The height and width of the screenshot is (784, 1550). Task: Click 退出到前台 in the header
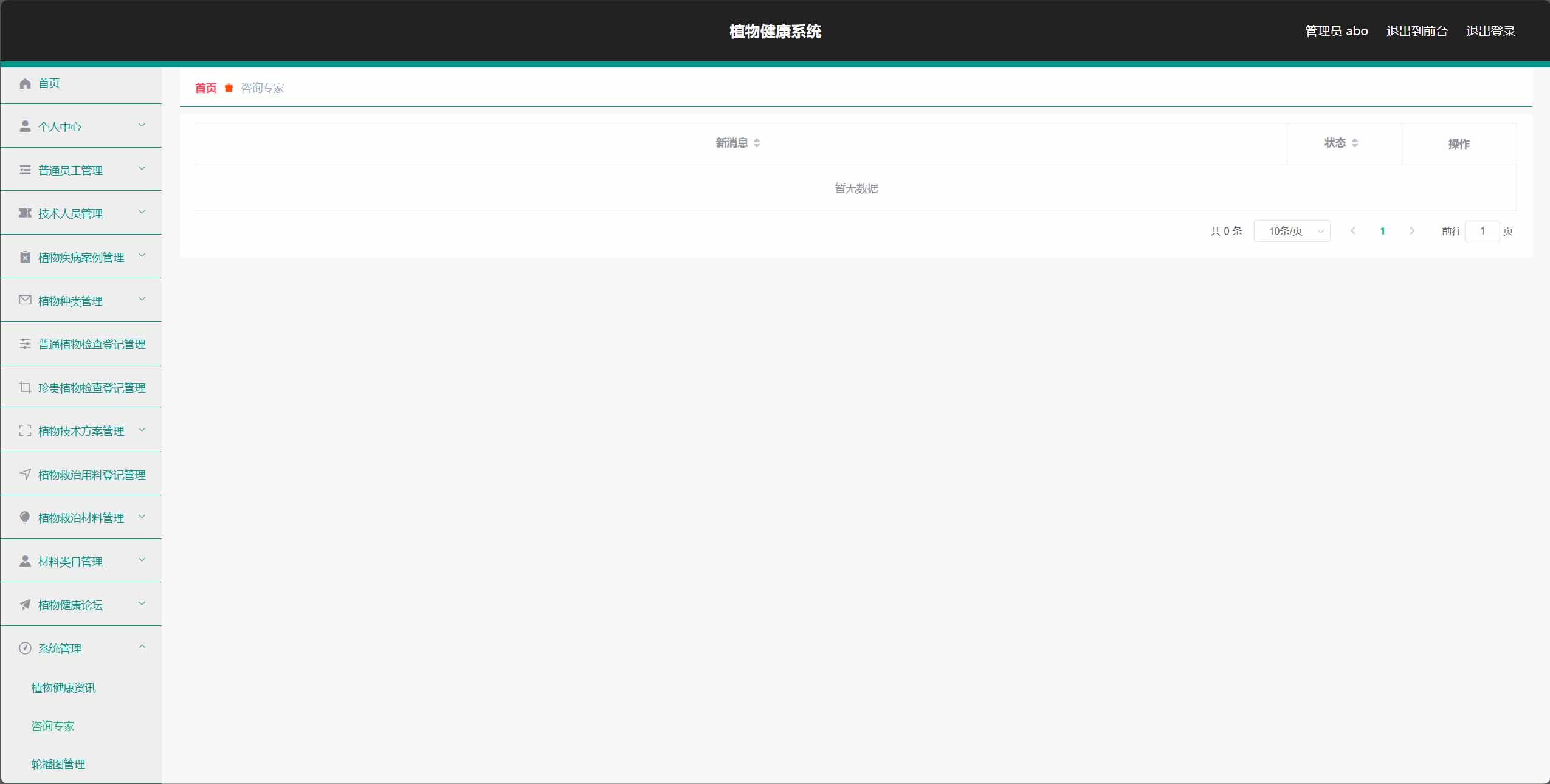point(1417,31)
